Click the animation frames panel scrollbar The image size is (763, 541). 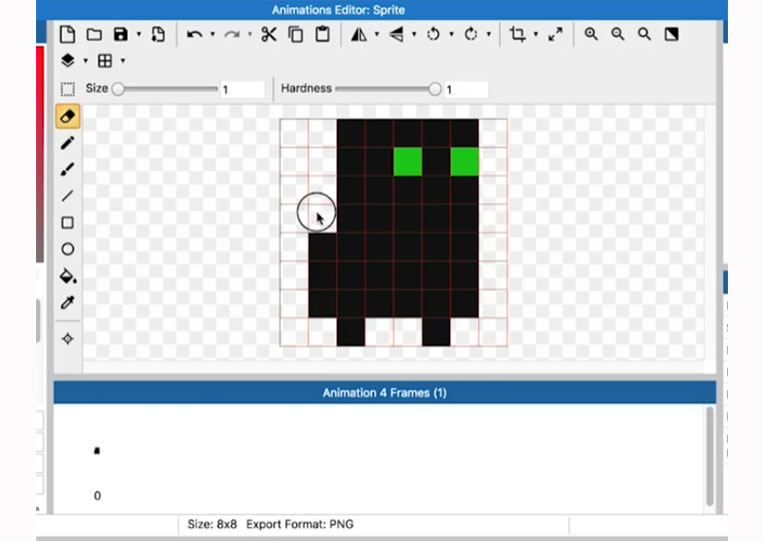[x=710, y=457]
